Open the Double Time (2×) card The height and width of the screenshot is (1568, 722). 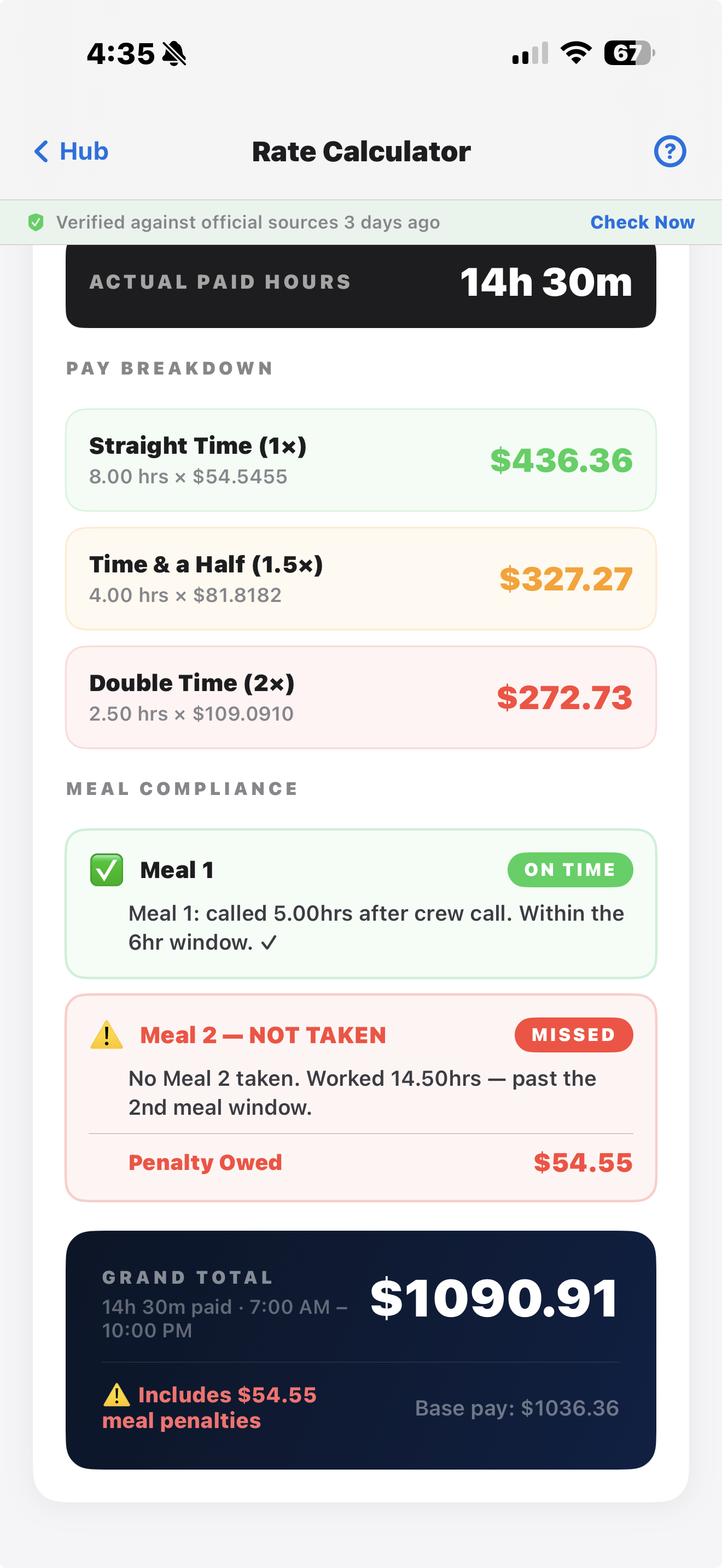click(x=361, y=698)
